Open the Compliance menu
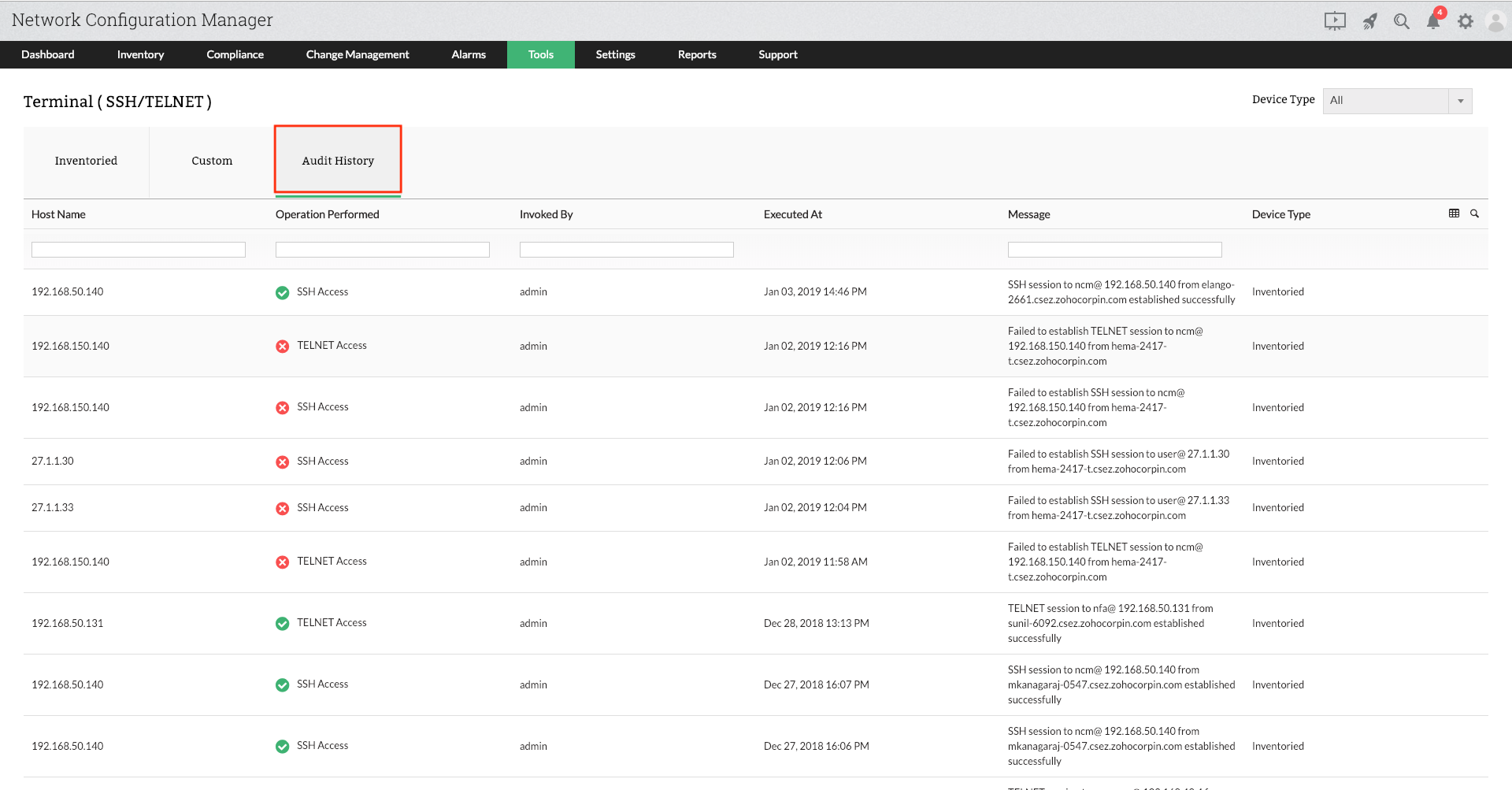The width and height of the screenshot is (1512, 790). coord(235,54)
